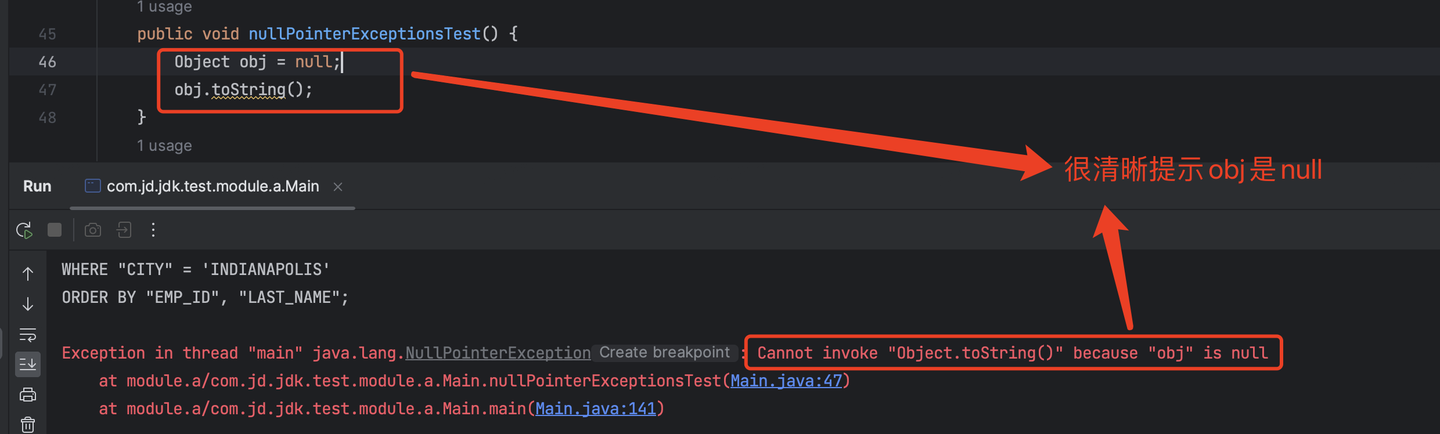Clear console output with trash icon
The height and width of the screenshot is (434, 1440).
tap(28, 424)
